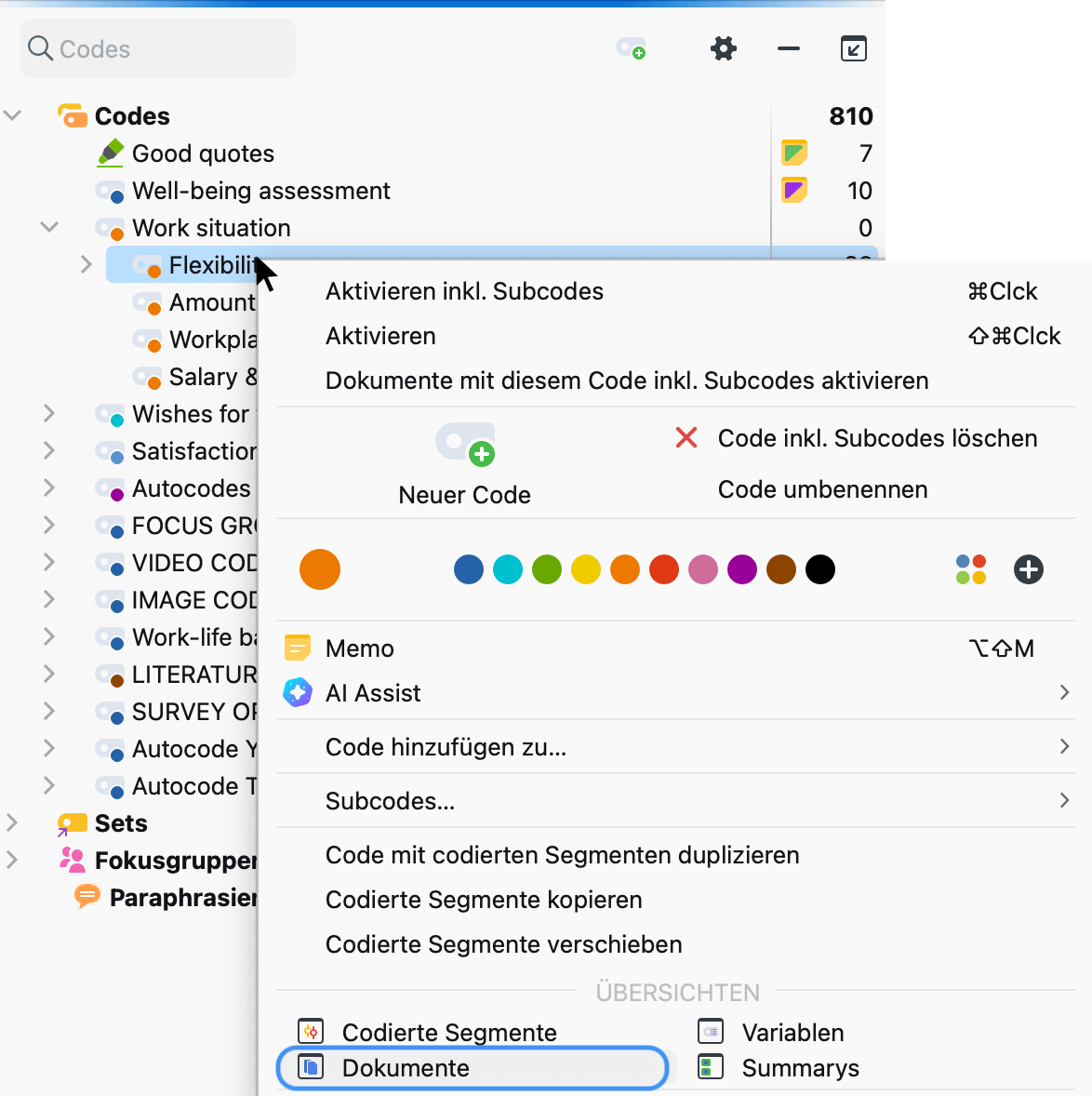Collapse the Codes root node
The width and height of the screenshot is (1092, 1096).
pyautogui.click(x=13, y=115)
